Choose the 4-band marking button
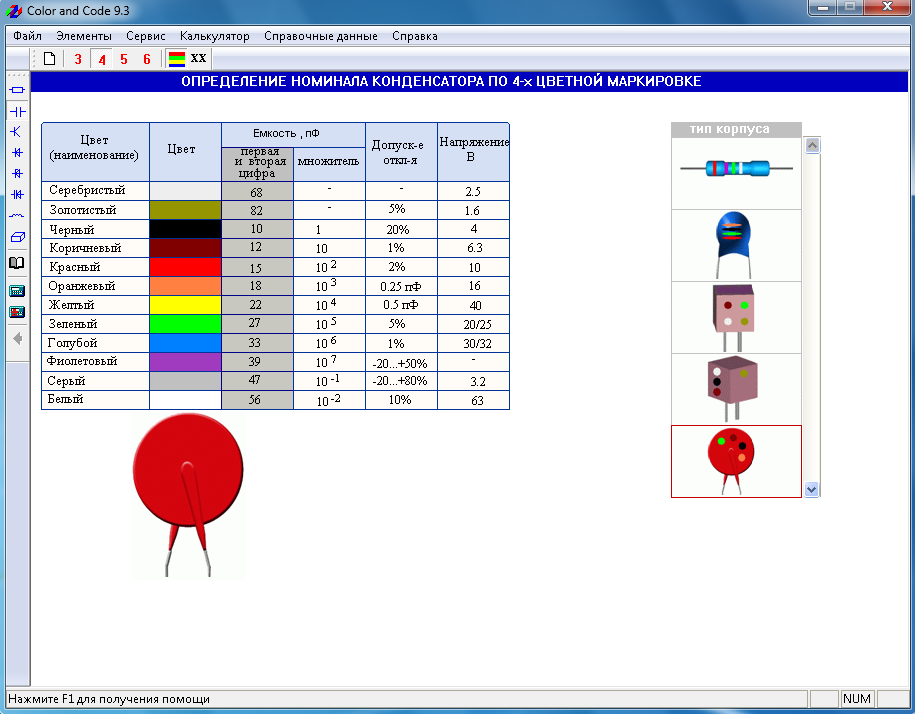Screen dimensions: 915x714 click(x=102, y=59)
